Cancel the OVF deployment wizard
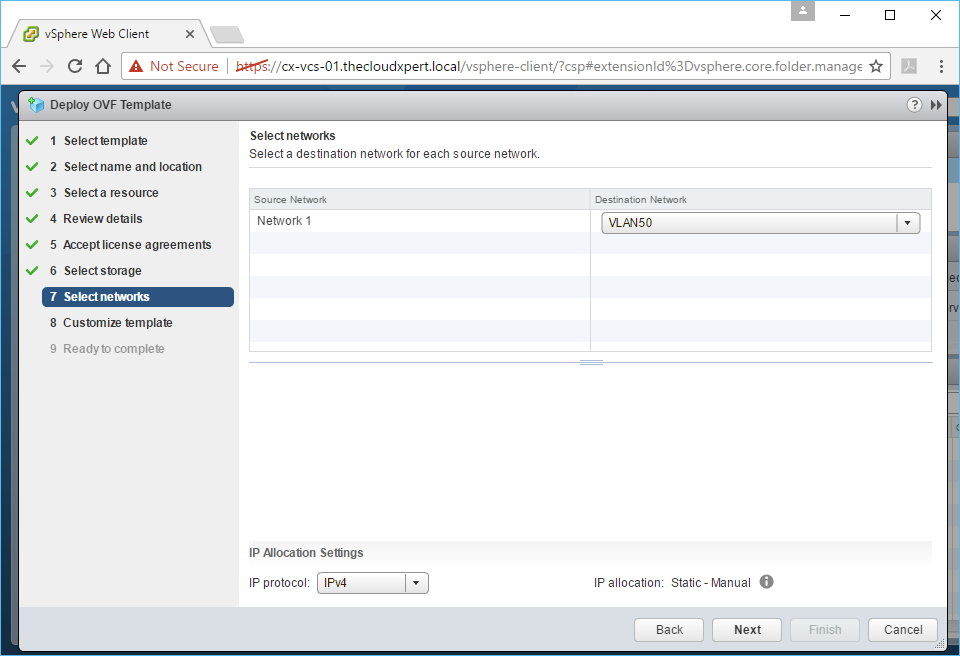Viewport: 960px width, 656px height. (903, 630)
